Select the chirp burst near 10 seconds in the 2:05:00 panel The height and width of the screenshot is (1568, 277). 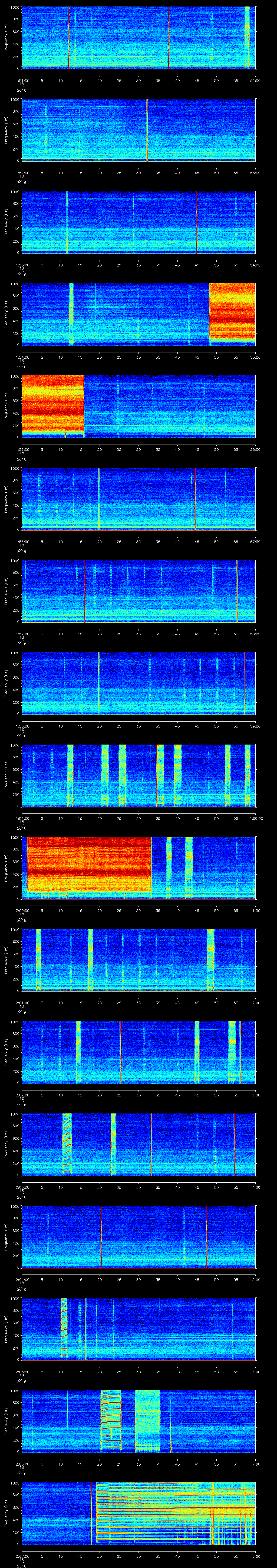pyautogui.click(x=64, y=1329)
